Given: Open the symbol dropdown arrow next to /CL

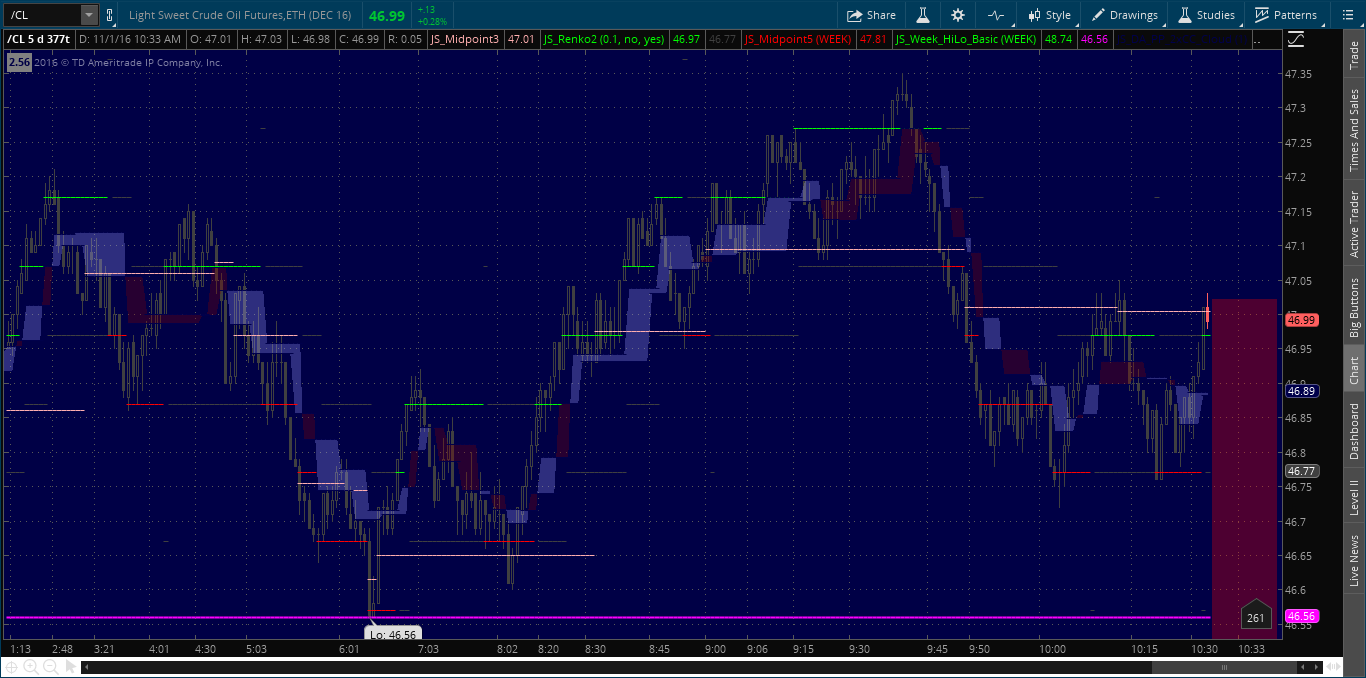Looking at the screenshot, I should click(88, 15).
